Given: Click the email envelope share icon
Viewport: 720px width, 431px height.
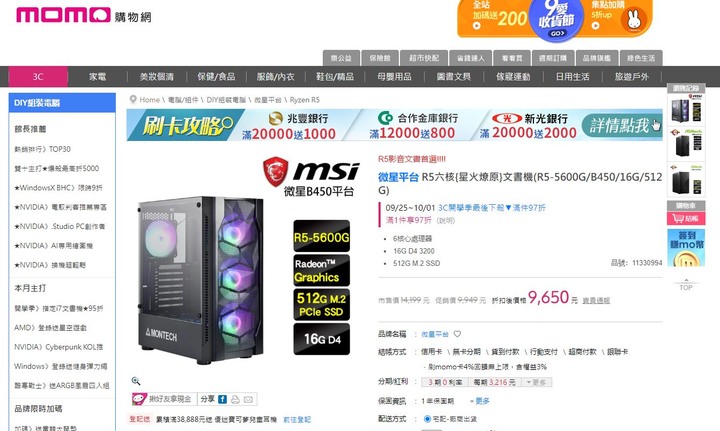Looking at the screenshot, I should pyautogui.click(x=248, y=399).
